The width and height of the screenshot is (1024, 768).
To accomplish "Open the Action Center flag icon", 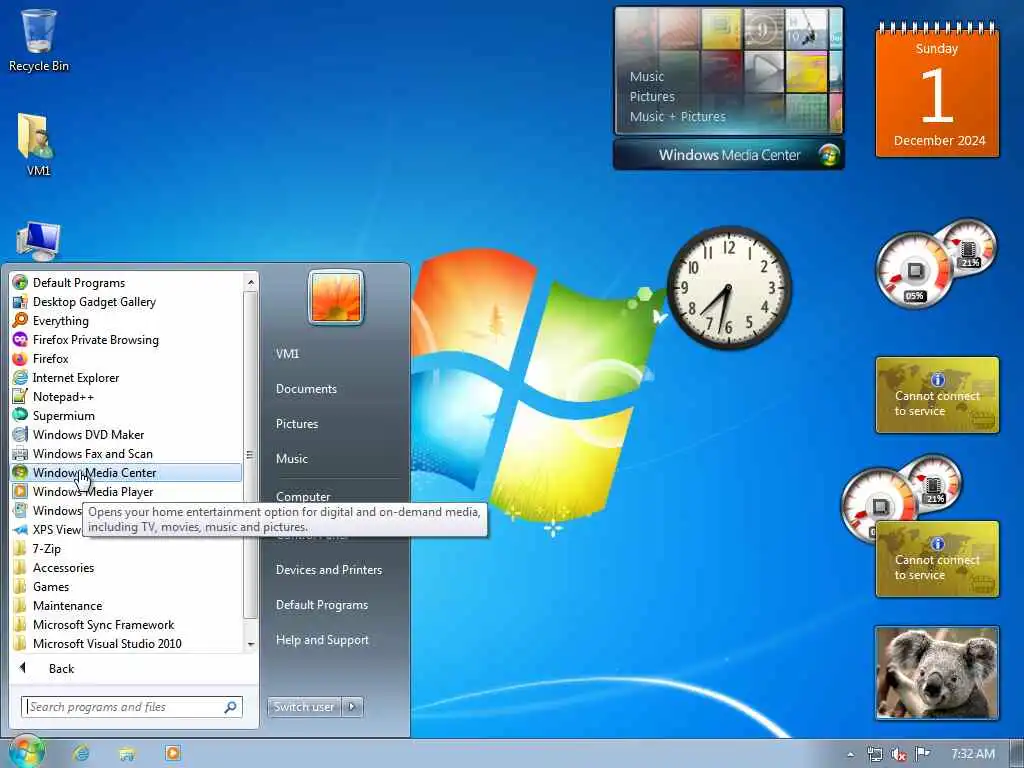I will (922, 754).
